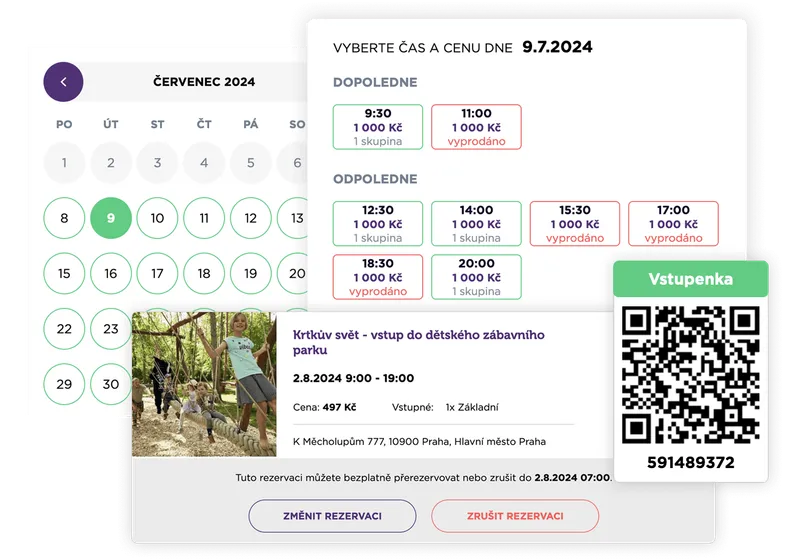Choose day 18 in the calendar
The height and width of the screenshot is (560, 800).
tap(204, 273)
